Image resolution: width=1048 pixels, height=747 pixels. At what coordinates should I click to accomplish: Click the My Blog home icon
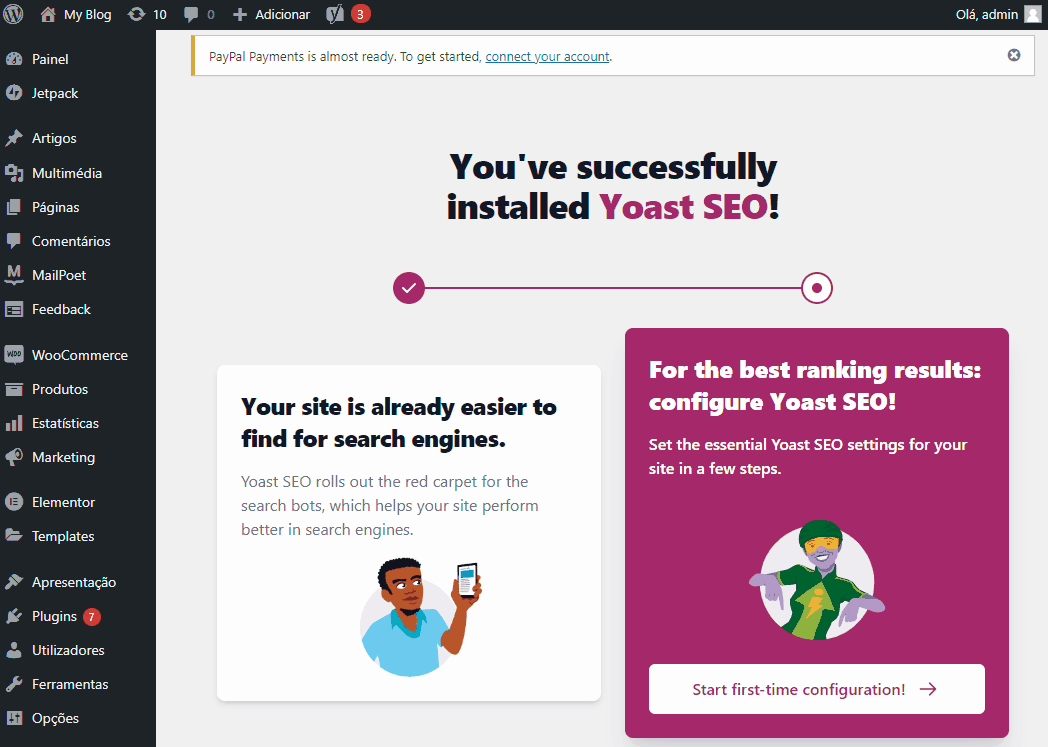pos(47,14)
